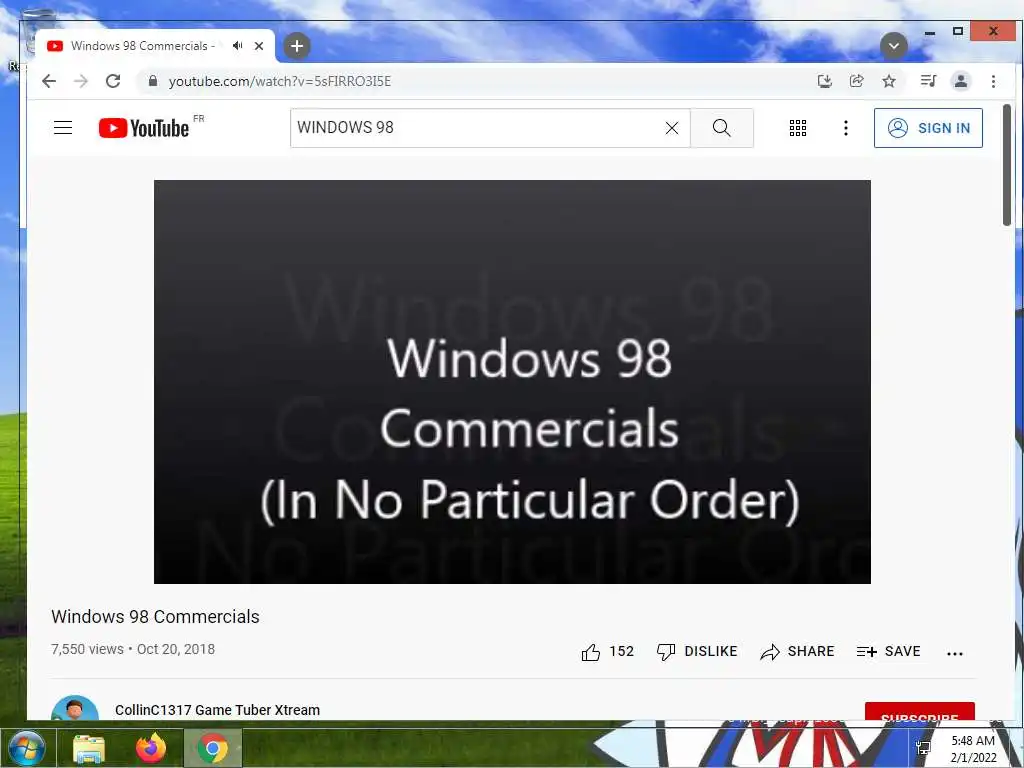Open CollinC1317 Game Tuber Xtream channel link
This screenshot has width=1024, height=768.
217,710
